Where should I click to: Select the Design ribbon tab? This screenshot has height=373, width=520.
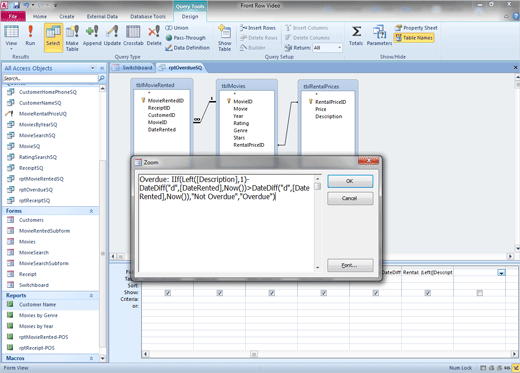pyautogui.click(x=190, y=16)
